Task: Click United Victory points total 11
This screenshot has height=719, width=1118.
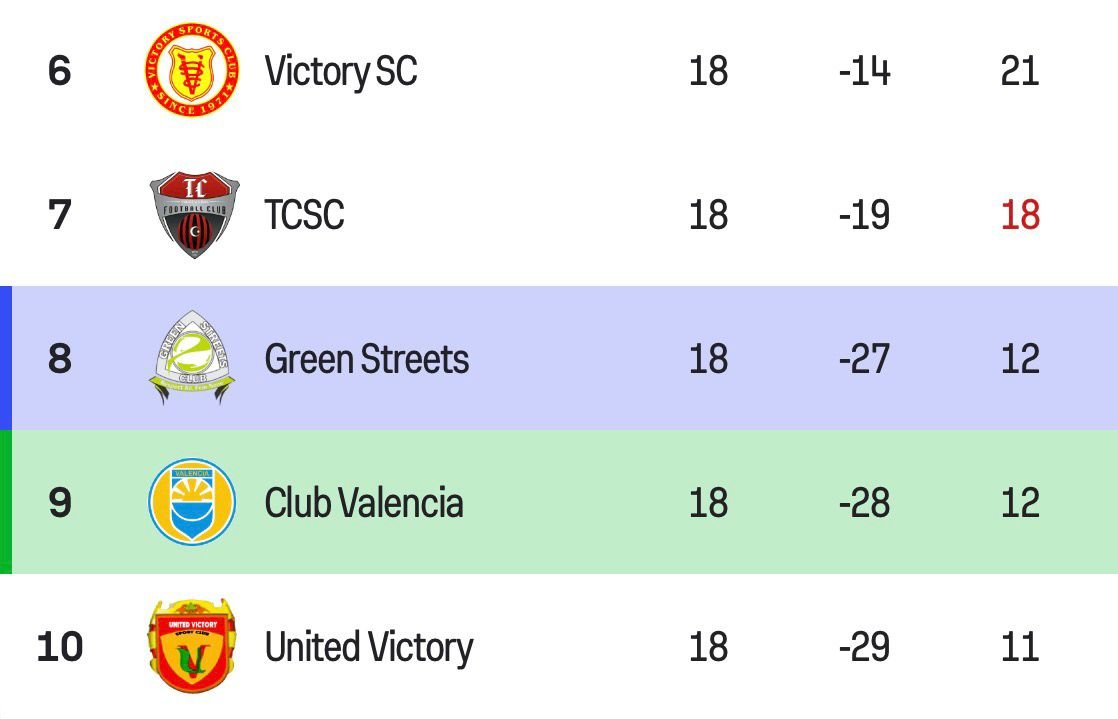Action: pos(1020,647)
